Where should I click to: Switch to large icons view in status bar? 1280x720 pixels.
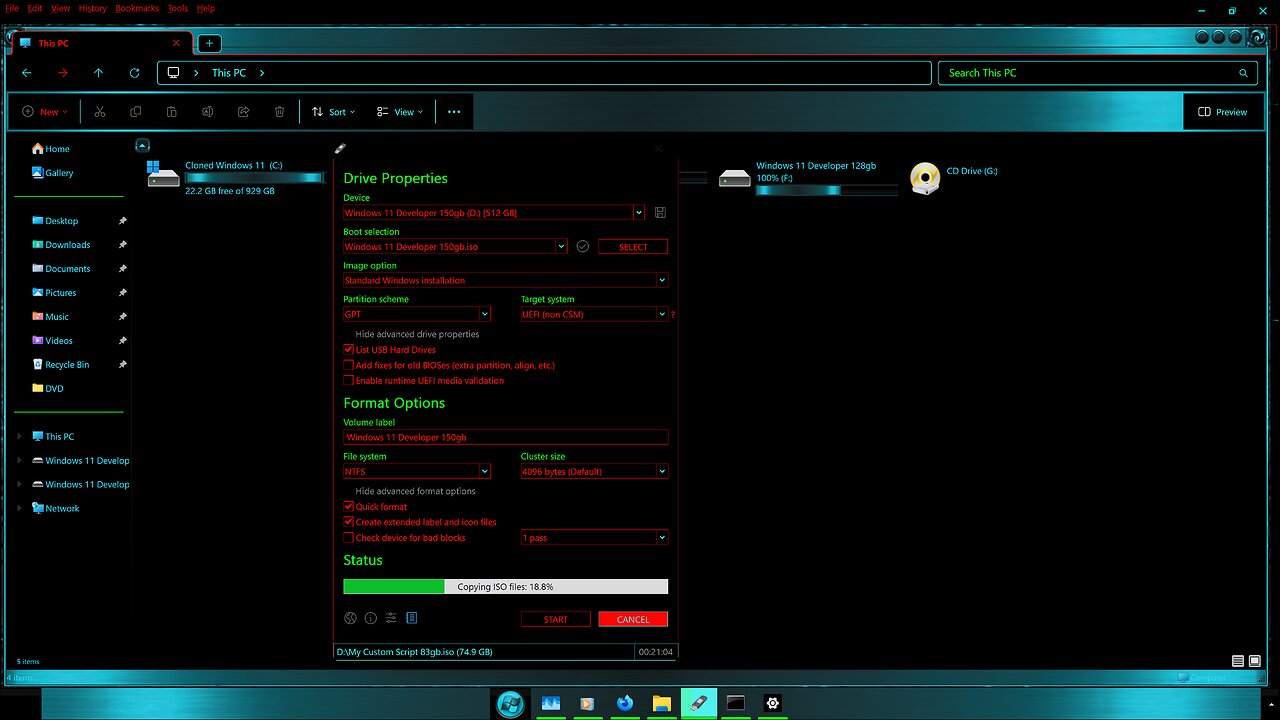(1254, 661)
